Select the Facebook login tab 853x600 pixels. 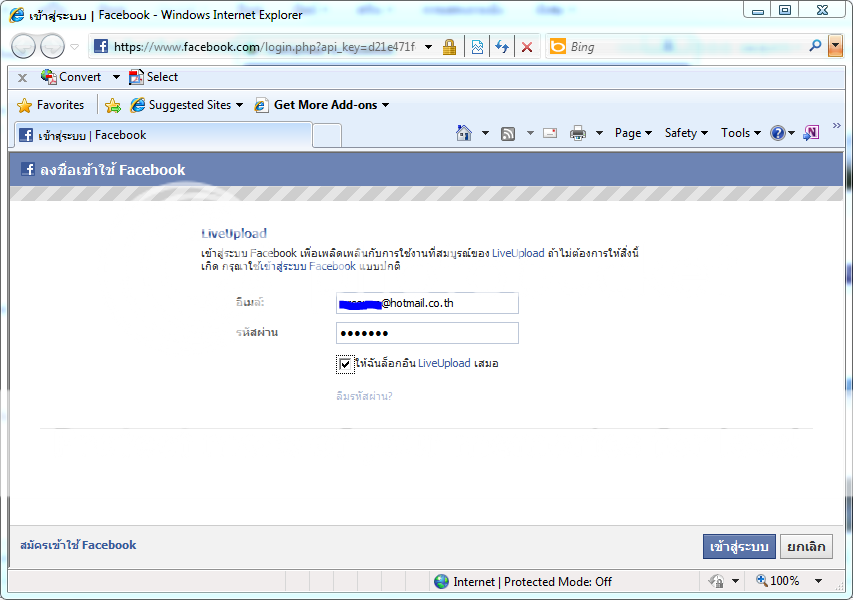coord(162,135)
